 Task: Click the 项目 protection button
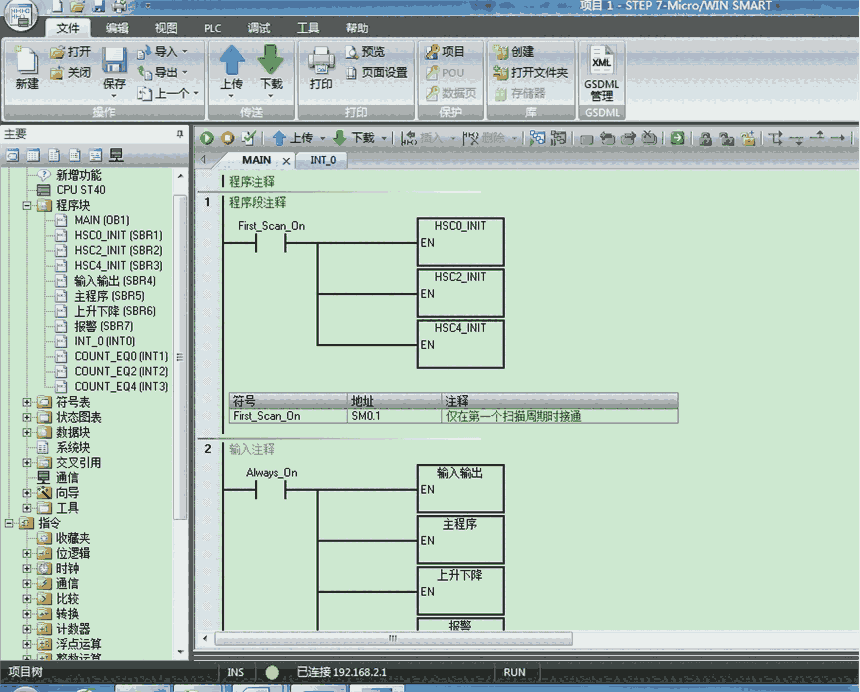pos(445,52)
